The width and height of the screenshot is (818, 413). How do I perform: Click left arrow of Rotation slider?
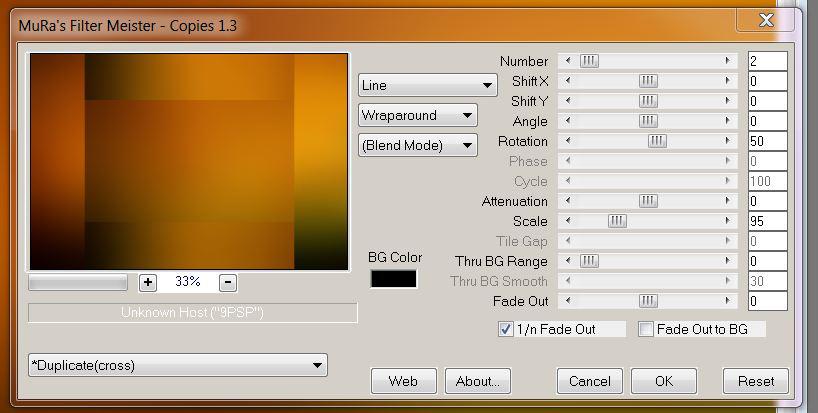click(x=568, y=141)
